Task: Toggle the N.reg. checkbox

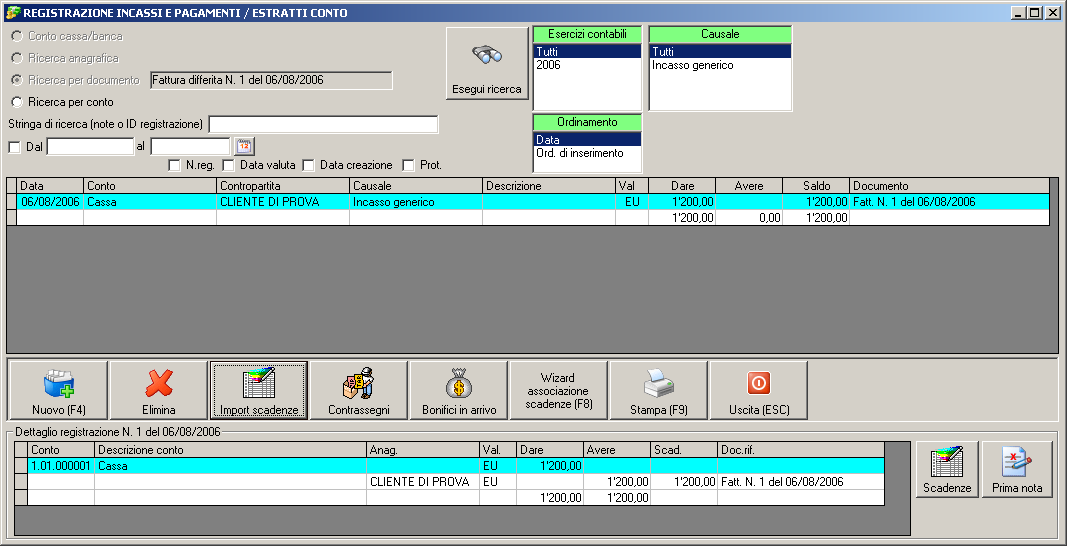Action: point(174,165)
